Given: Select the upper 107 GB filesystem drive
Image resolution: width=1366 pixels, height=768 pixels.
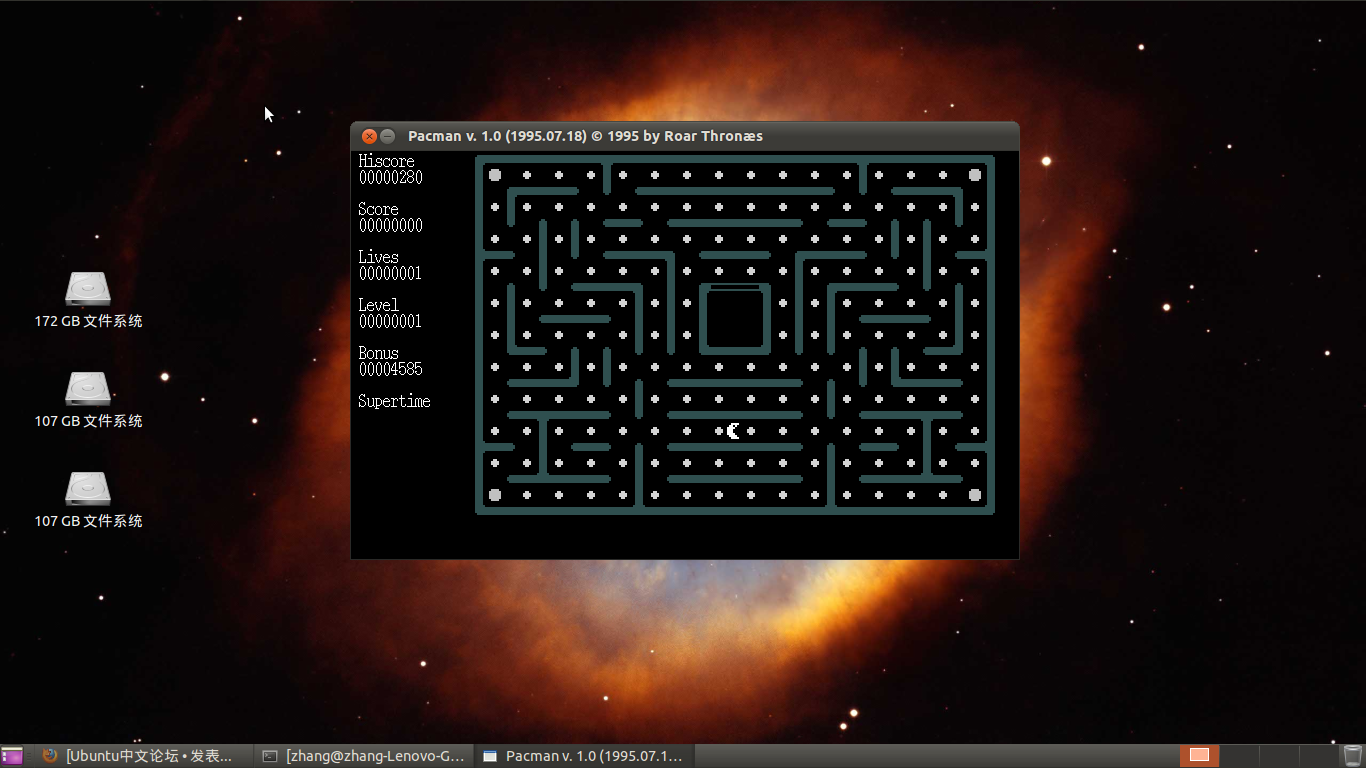Looking at the screenshot, I should coord(88,389).
